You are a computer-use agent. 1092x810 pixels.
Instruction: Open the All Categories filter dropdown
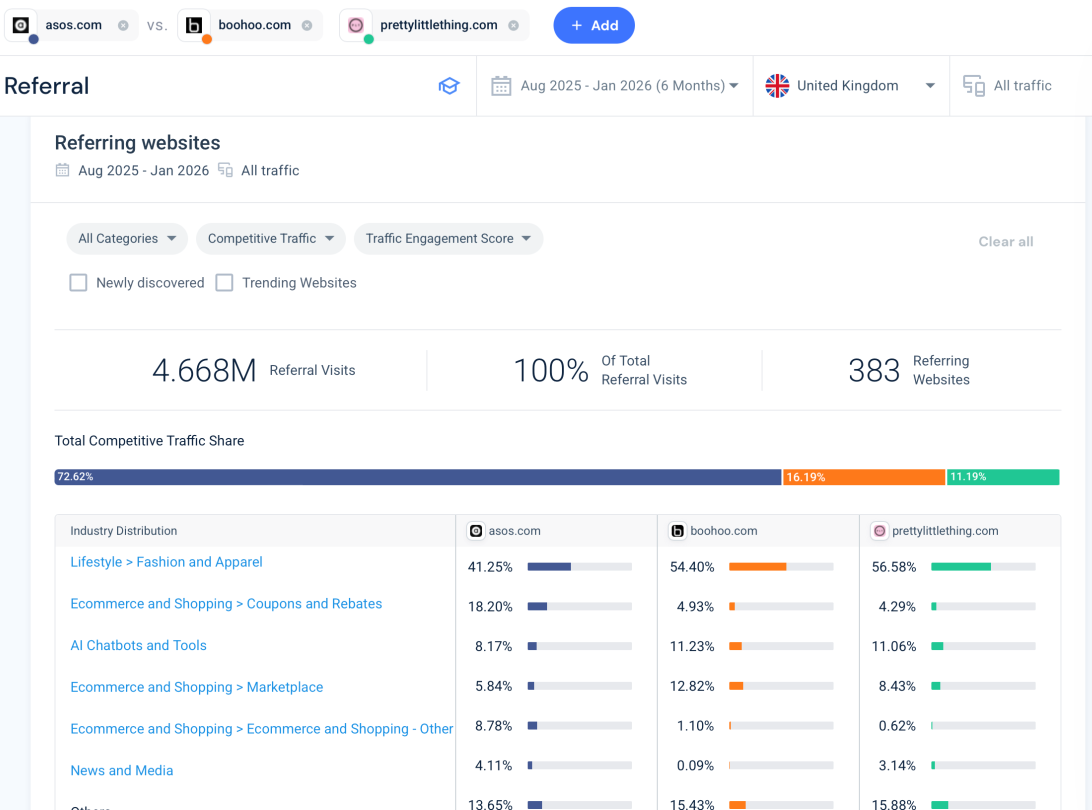tap(126, 239)
